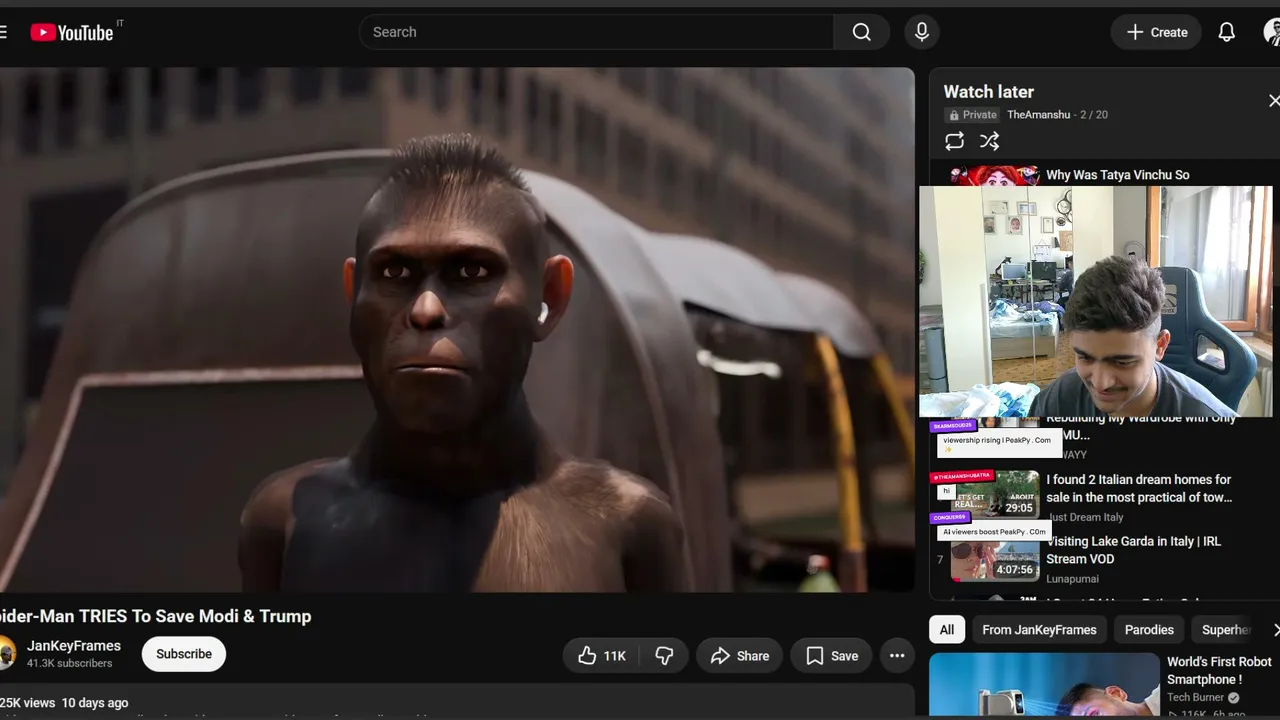
Task: Open the notifications bell
Action: click(1227, 32)
